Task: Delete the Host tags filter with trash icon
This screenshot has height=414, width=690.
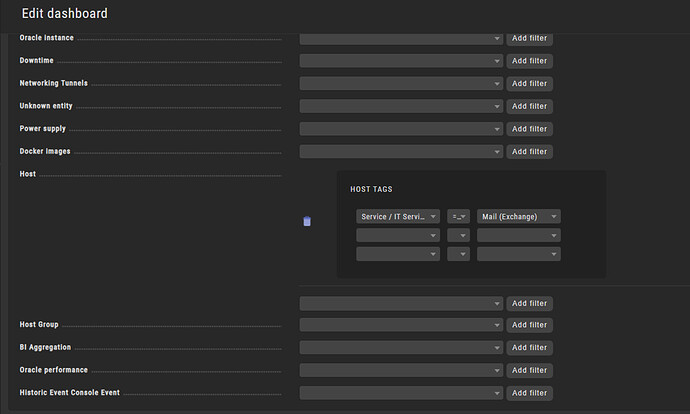Action: 307,221
